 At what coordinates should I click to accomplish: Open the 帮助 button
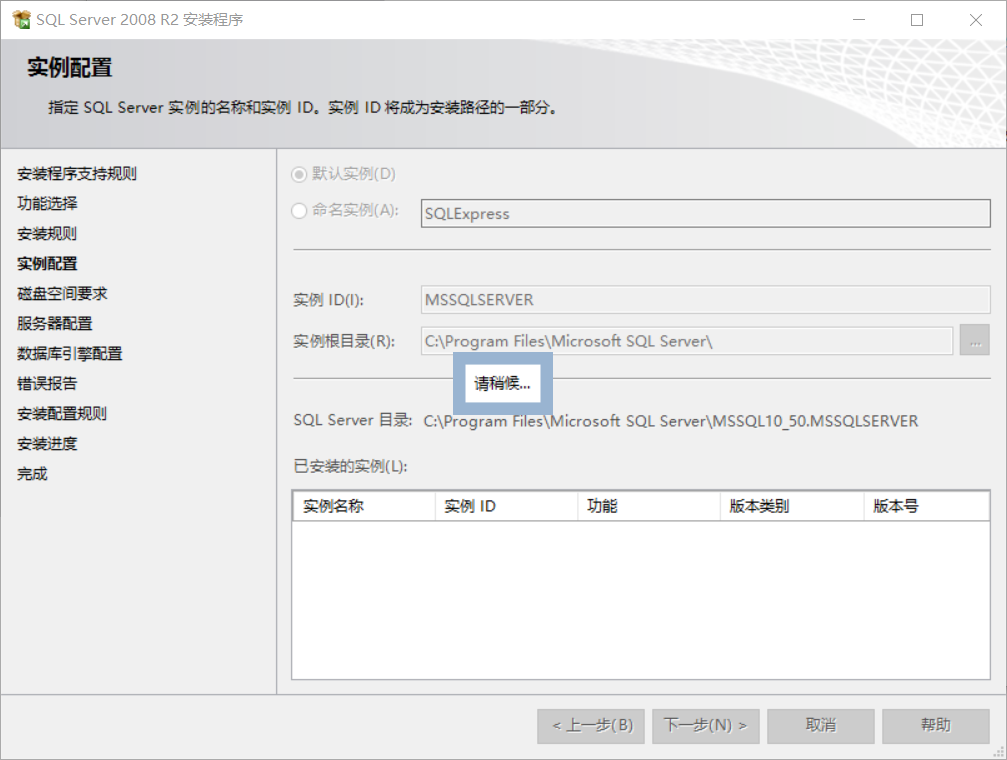click(936, 726)
